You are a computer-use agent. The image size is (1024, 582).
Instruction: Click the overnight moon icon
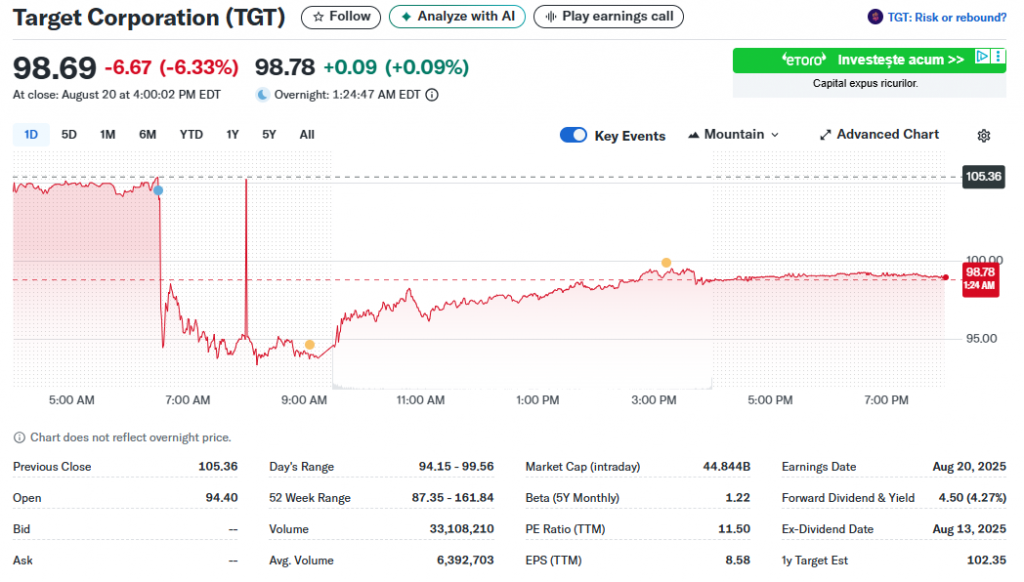click(x=263, y=95)
